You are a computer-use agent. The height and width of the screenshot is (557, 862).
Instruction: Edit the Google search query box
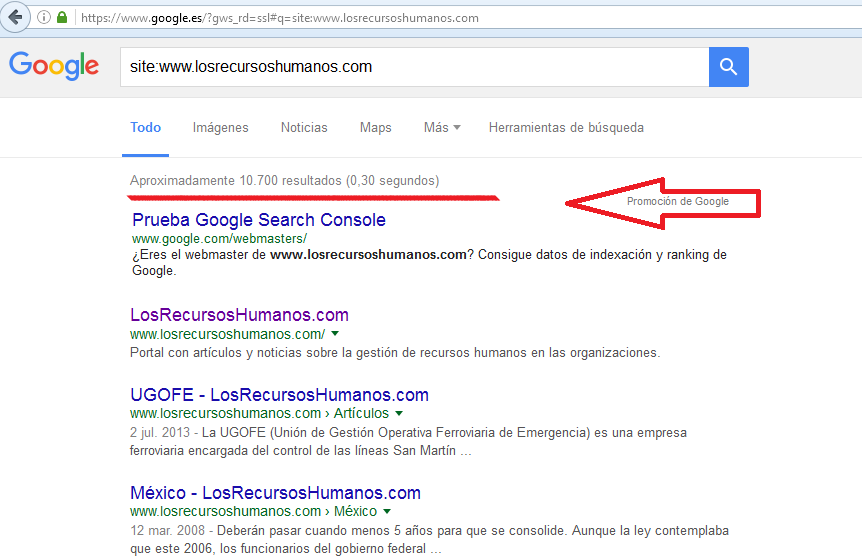pos(415,67)
